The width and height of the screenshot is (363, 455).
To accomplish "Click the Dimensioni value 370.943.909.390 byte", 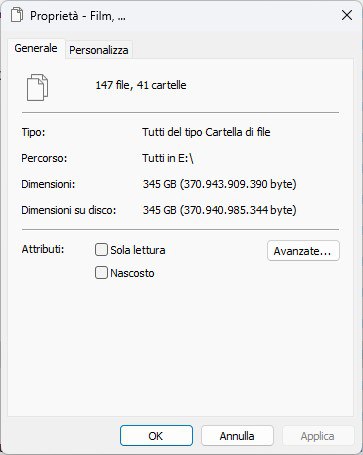I will pyautogui.click(x=220, y=184).
